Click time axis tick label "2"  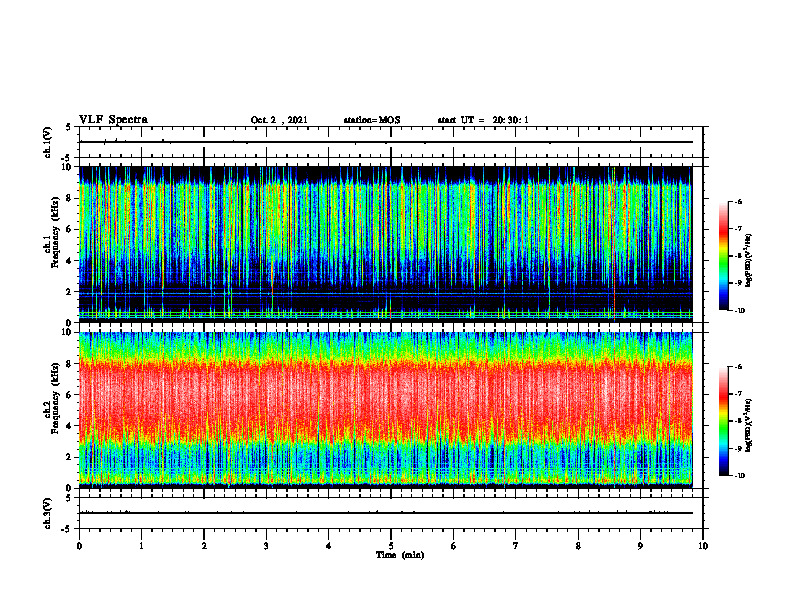[204, 546]
